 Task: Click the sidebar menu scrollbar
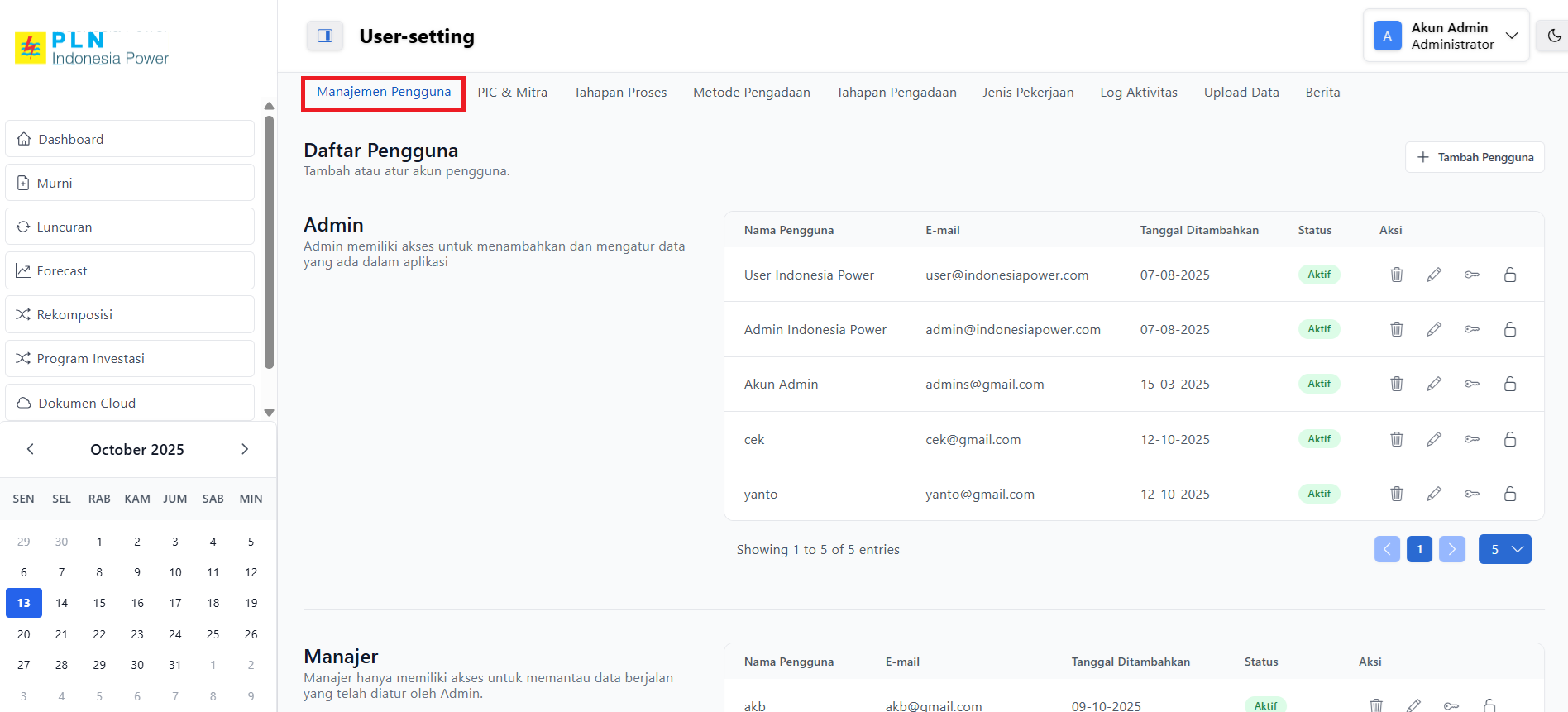pos(269,241)
